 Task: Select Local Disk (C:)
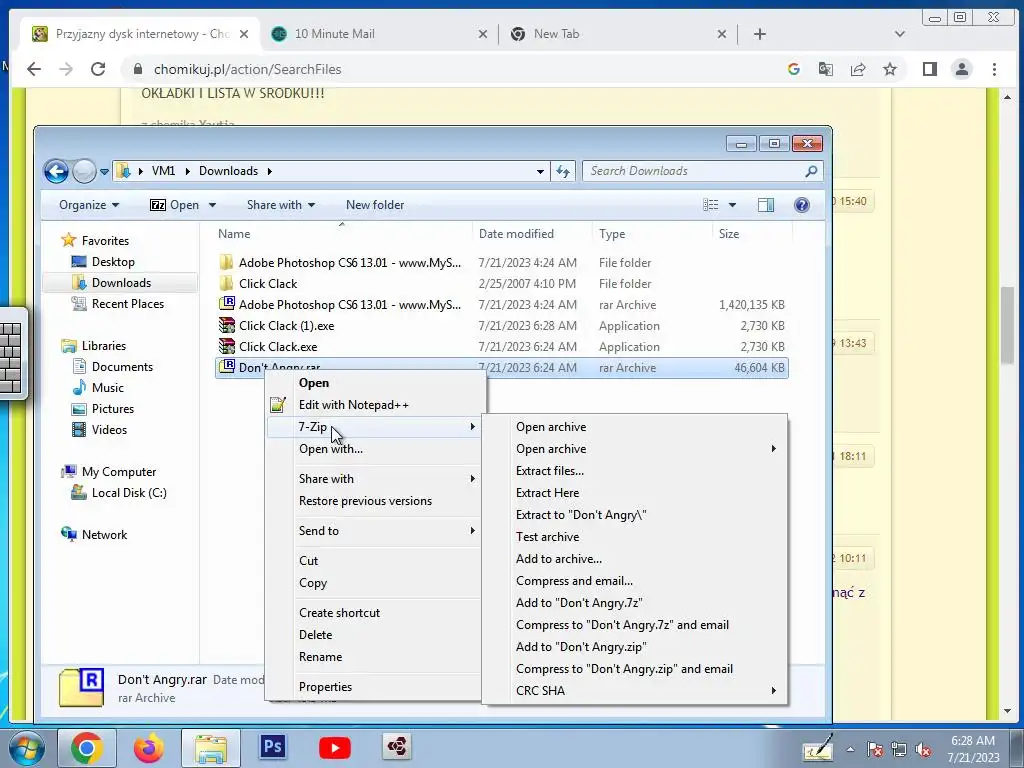129,493
